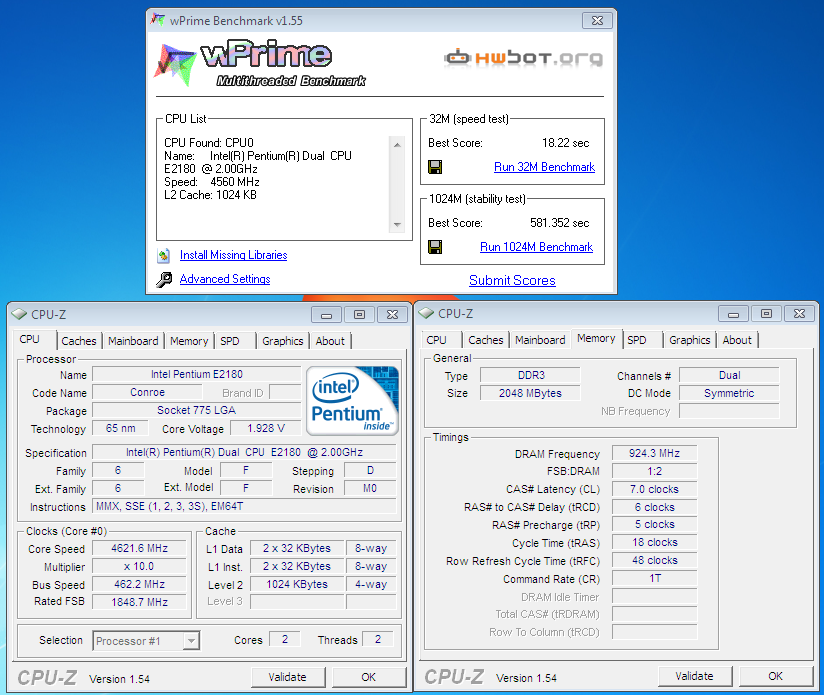Switch to About tab in left CPU-Z

pyautogui.click(x=330, y=341)
